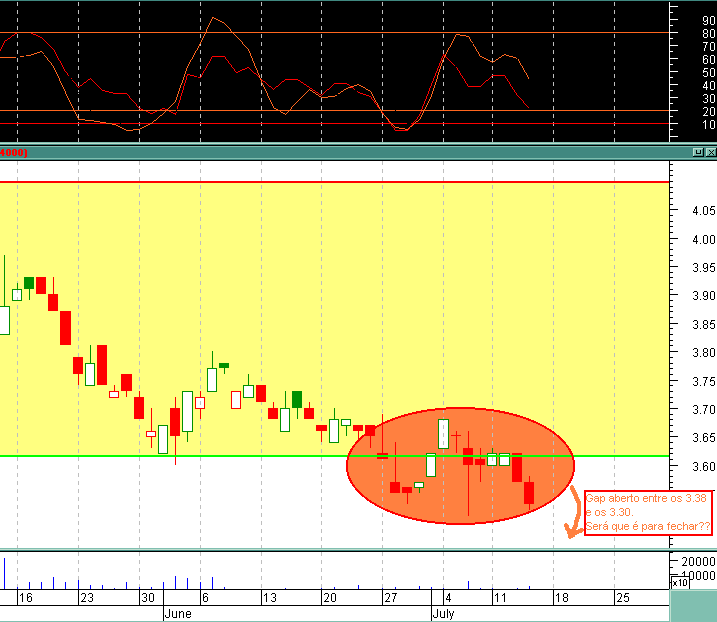Click the 50 oscillator scale label
Viewport: 717px width, 622px height.
click(709, 73)
